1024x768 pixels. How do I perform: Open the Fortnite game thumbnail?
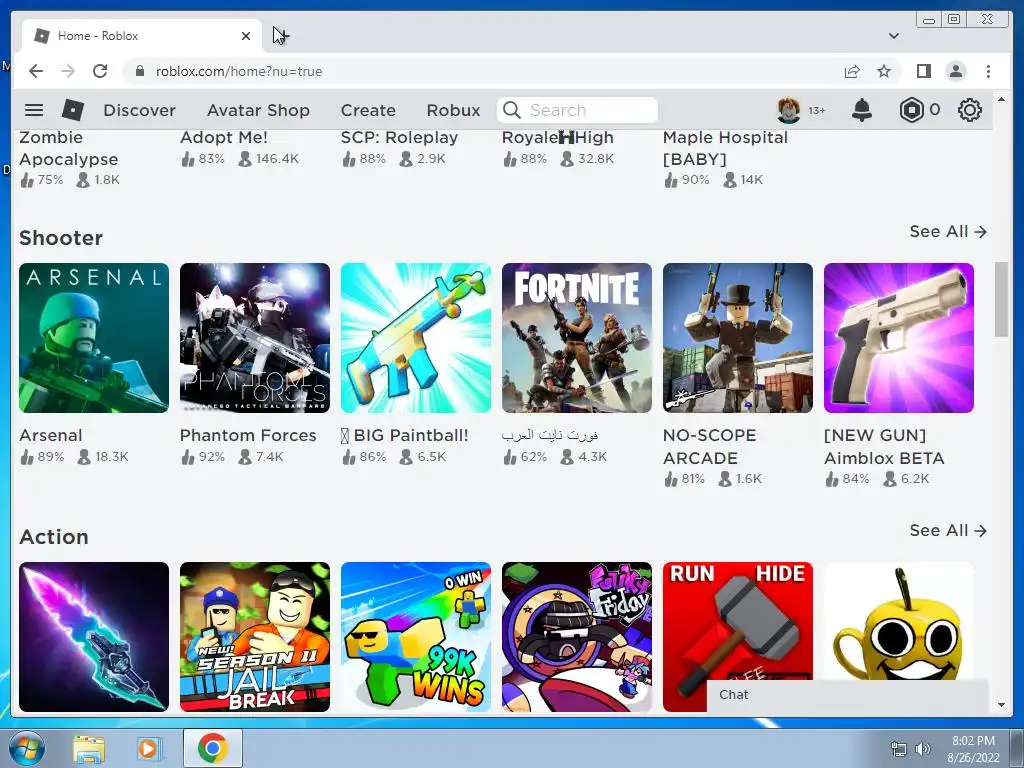[577, 338]
